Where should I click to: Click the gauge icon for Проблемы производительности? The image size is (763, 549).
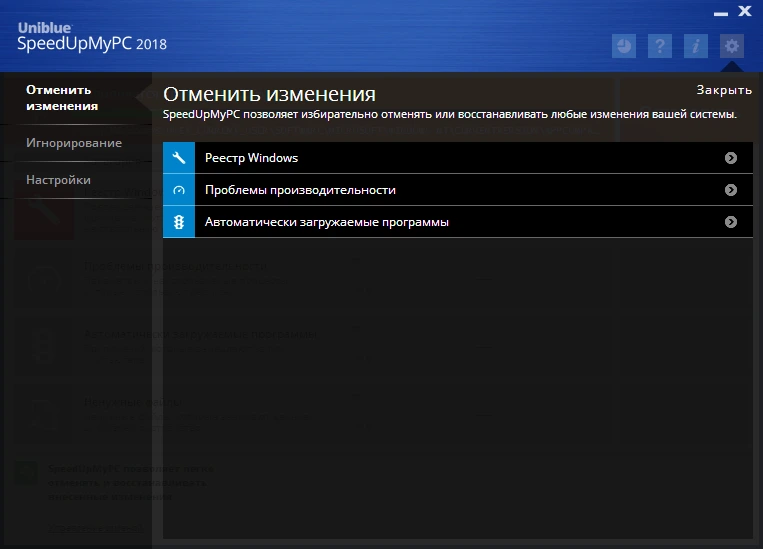[179, 190]
